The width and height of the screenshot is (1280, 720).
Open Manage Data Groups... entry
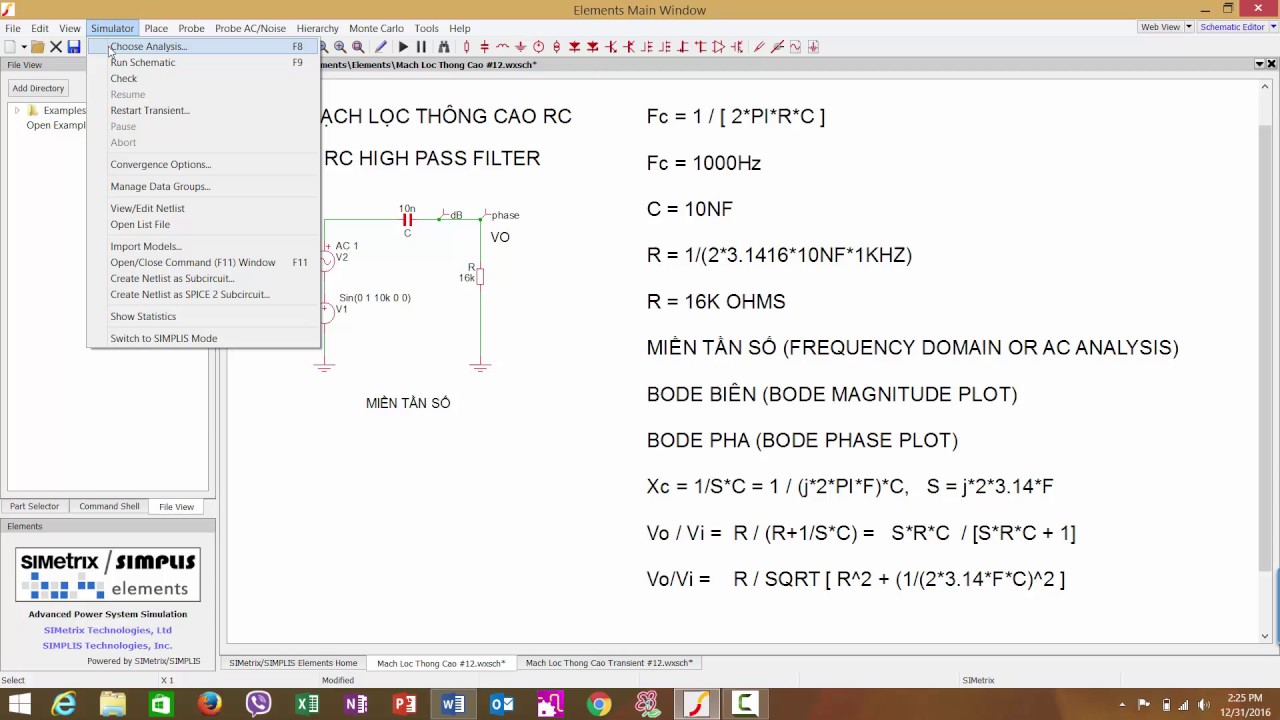pos(204,186)
